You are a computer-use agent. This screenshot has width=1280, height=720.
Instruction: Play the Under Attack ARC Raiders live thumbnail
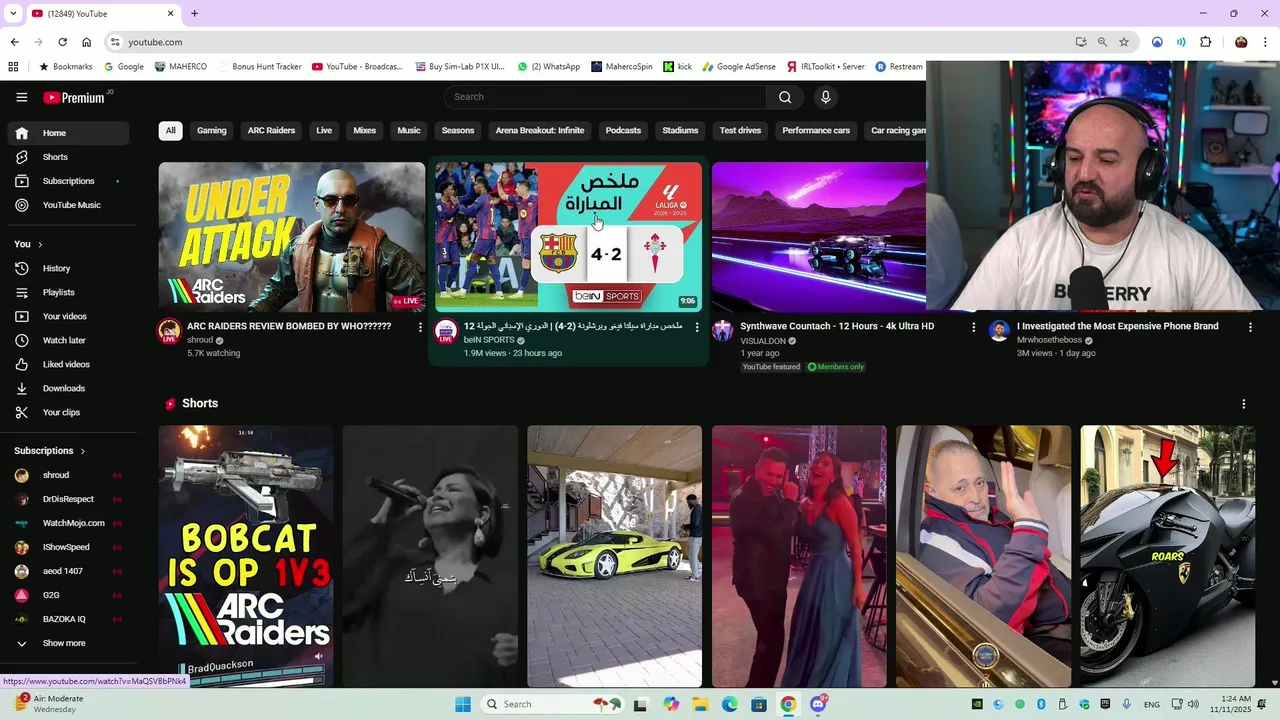pos(292,237)
